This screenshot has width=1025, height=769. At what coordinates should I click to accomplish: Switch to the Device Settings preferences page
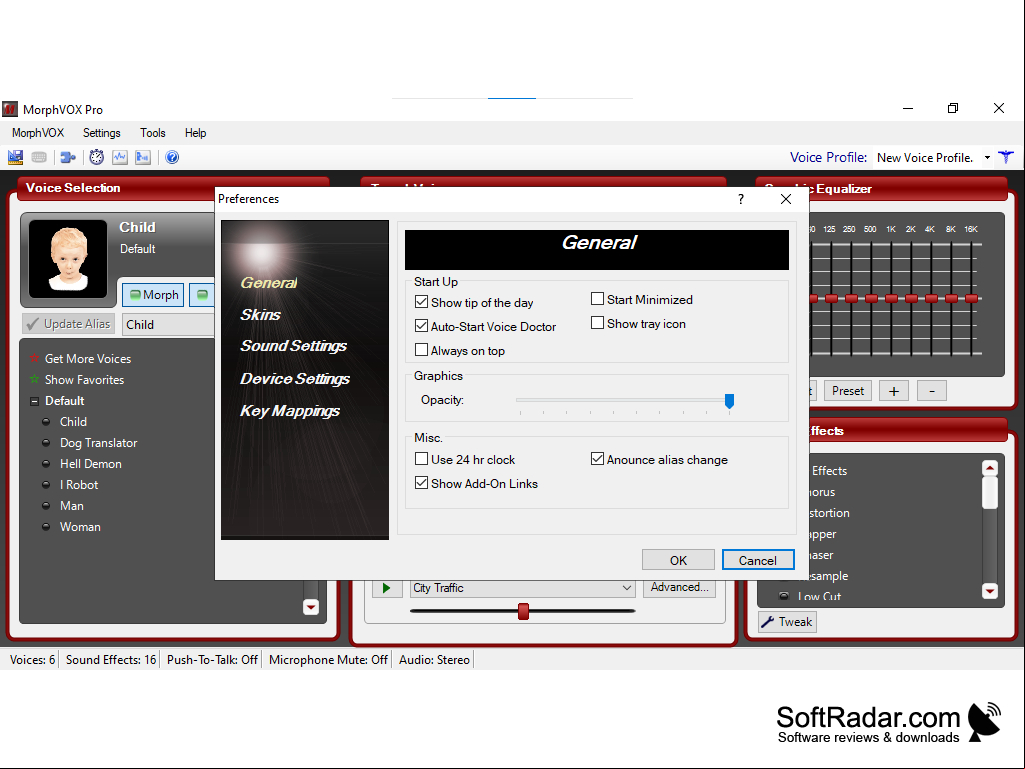tap(295, 379)
